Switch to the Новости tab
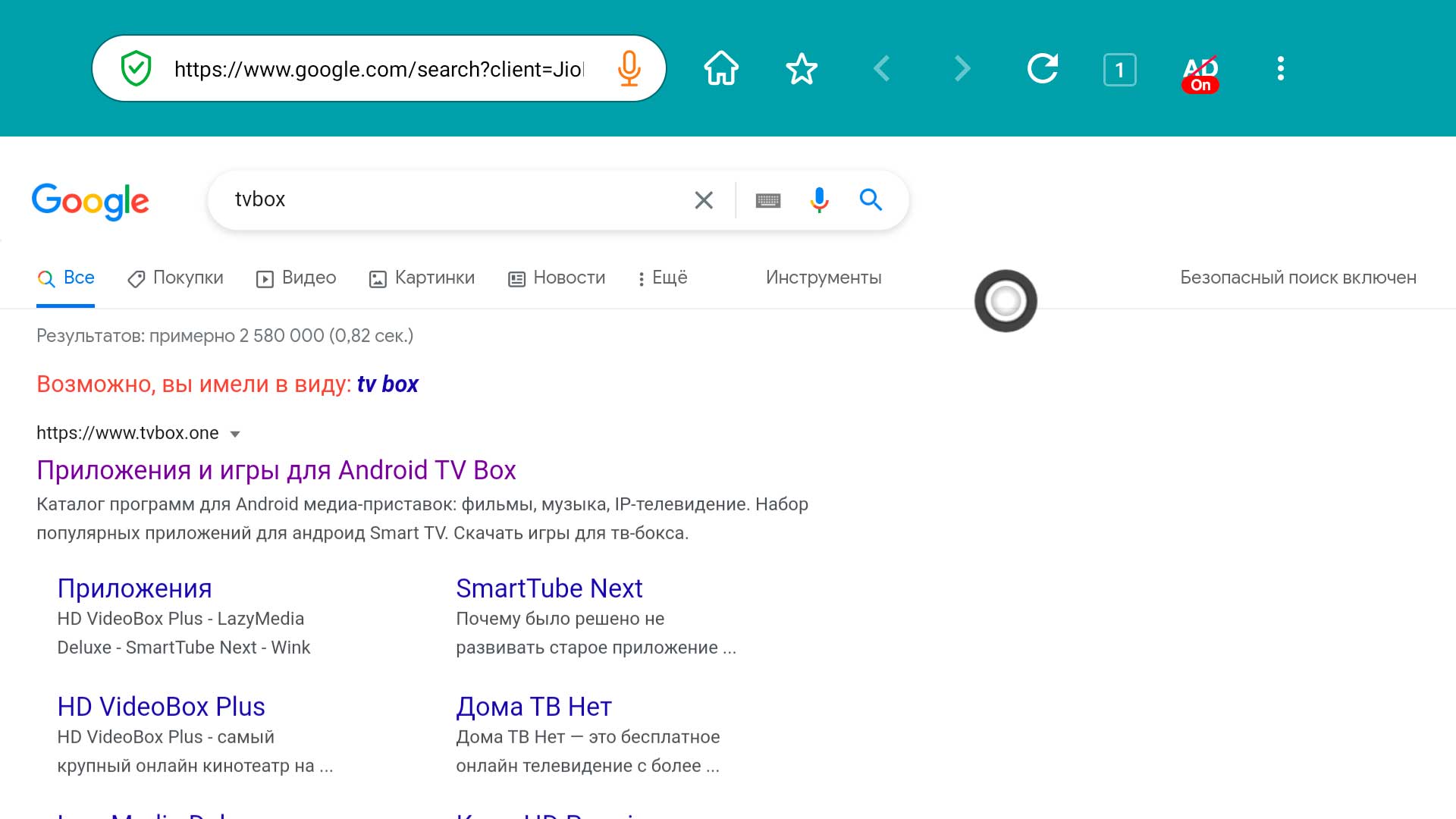Viewport: 1456px width, 819px height. click(x=557, y=278)
